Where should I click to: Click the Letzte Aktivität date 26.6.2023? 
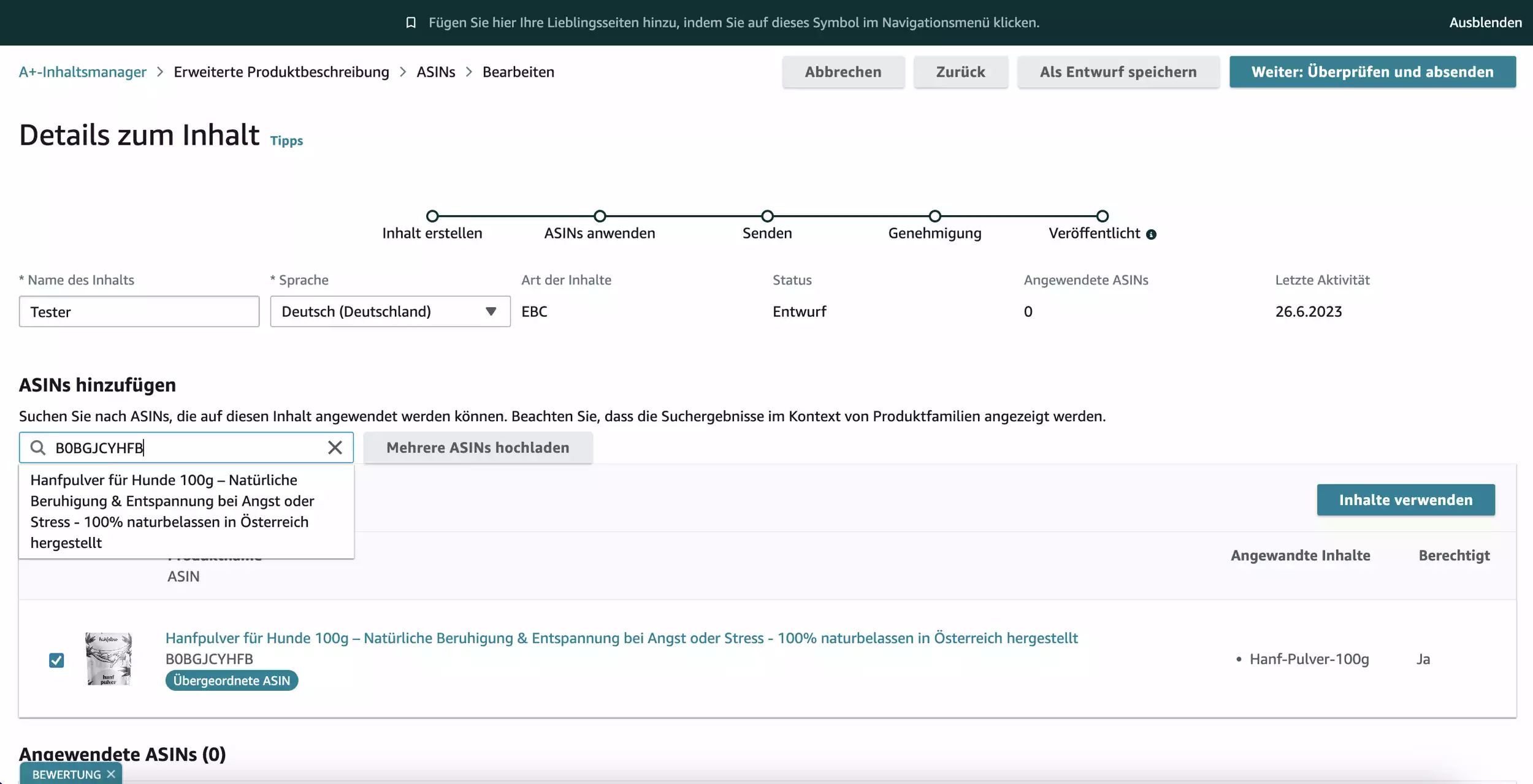point(1309,311)
